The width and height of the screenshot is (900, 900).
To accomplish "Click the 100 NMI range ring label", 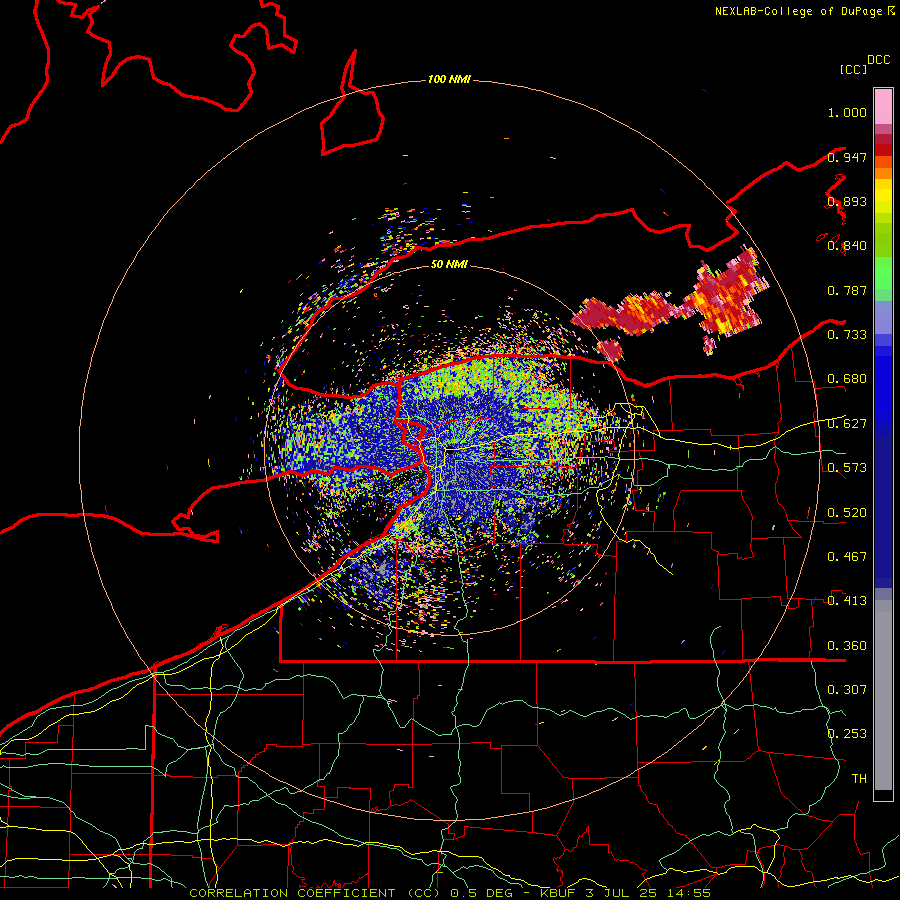I will coord(449,79).
